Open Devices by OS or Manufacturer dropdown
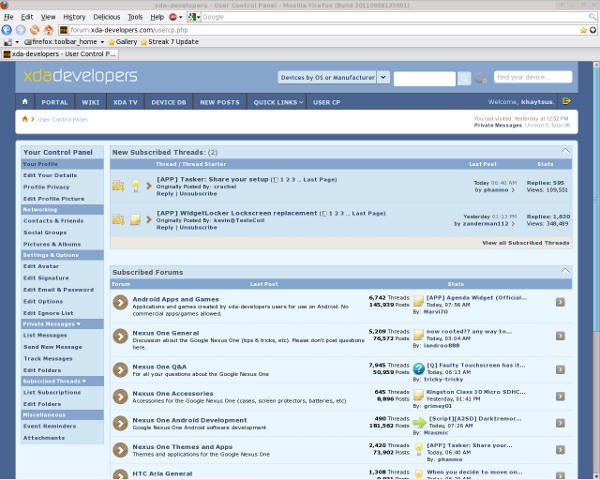 click(334, 77)
